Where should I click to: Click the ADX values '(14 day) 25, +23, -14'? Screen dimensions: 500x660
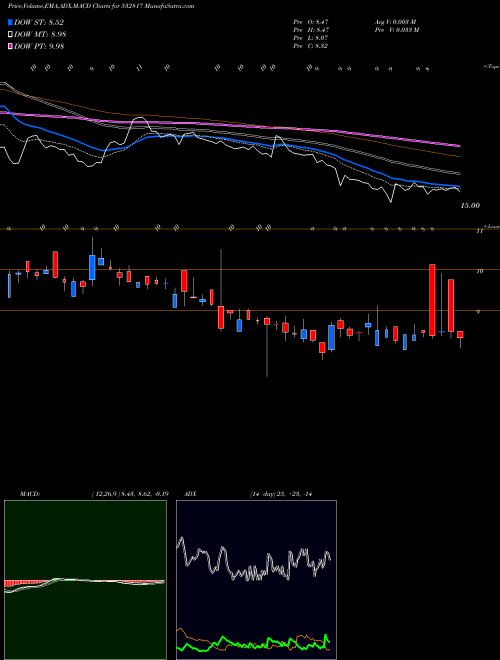point(281,494)
